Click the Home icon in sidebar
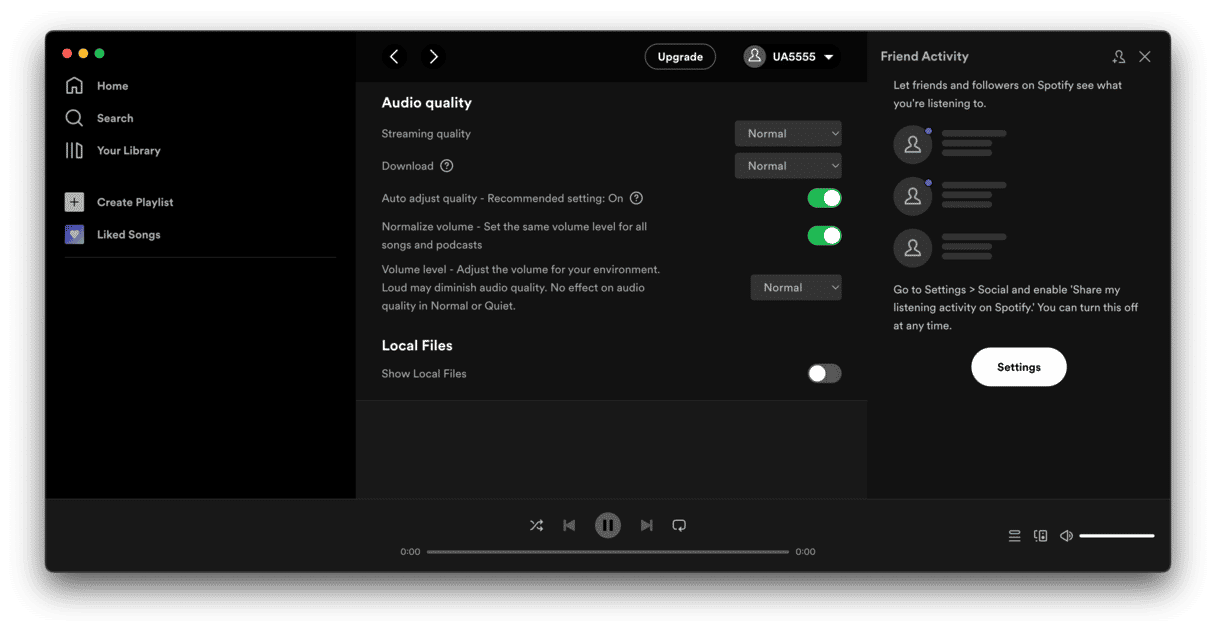The image size is (1216, 632). pos(74,86)
